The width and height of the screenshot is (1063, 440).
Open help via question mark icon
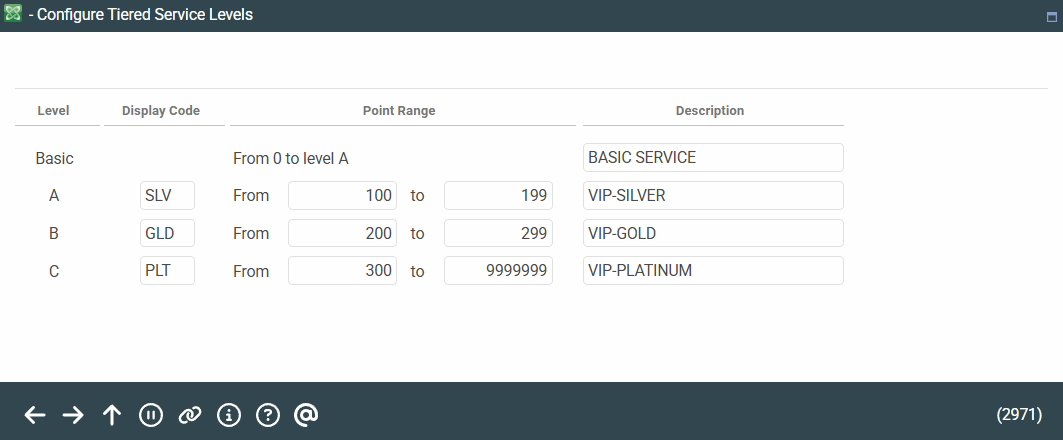coord(267,415)
